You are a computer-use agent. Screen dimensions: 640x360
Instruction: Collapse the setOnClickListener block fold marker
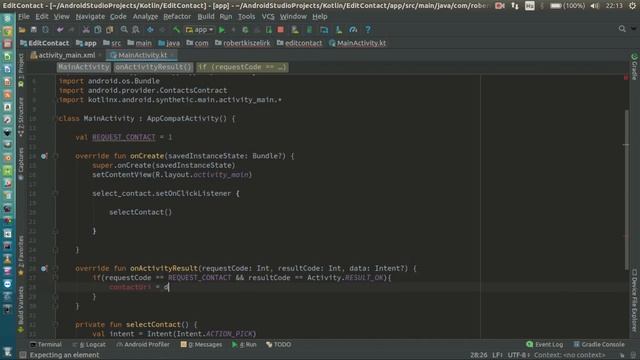56,193
